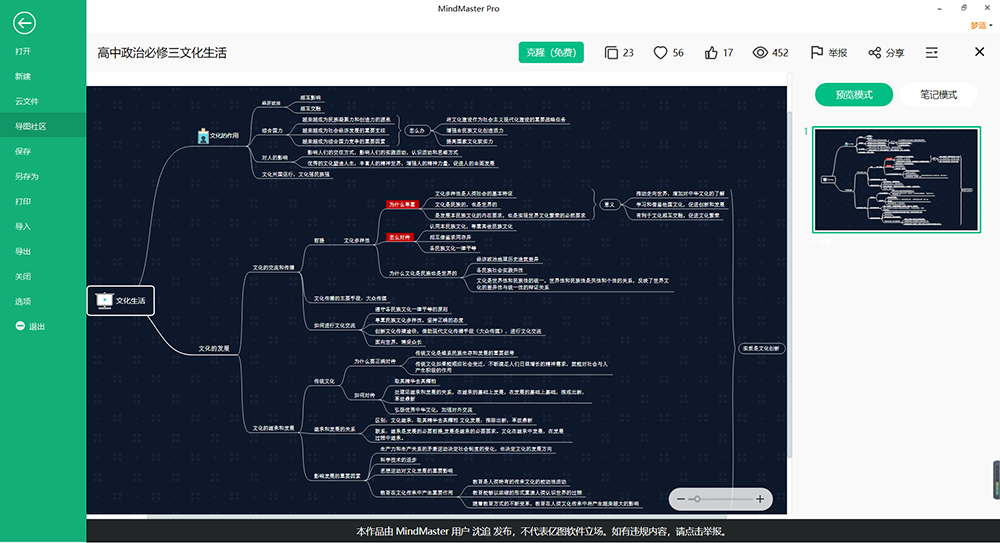Click the 综合国力 node
This screenshot has height=543, width=1000.
coord(272,130)
